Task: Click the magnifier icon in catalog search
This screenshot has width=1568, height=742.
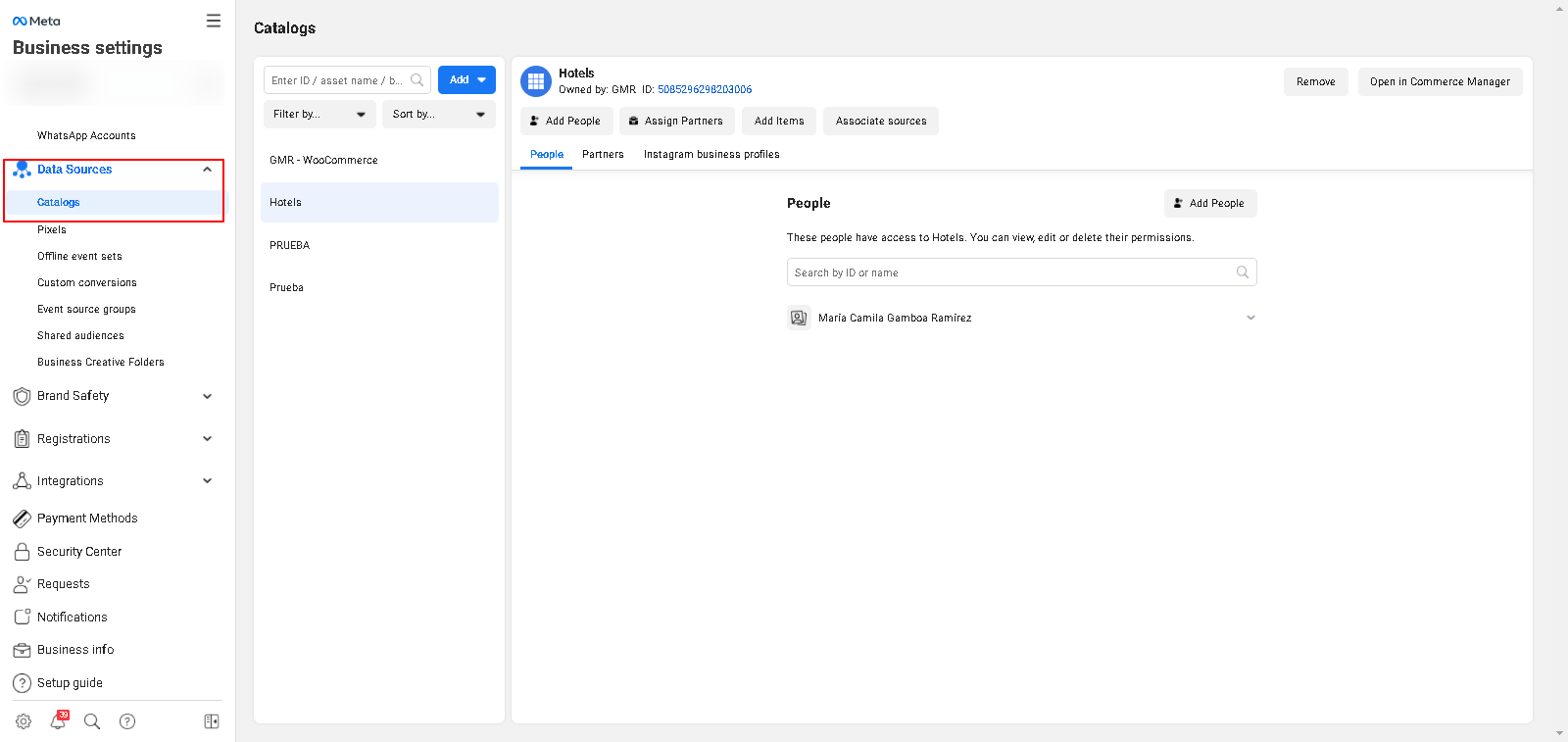Action: [x=416, y=80]
